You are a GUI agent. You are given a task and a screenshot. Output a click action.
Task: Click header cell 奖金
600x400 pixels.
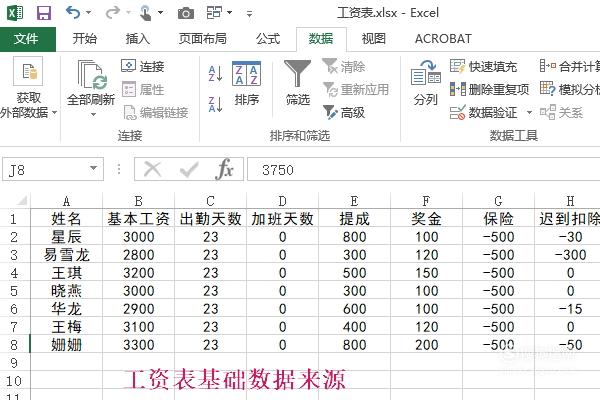[x=426, y=219]
